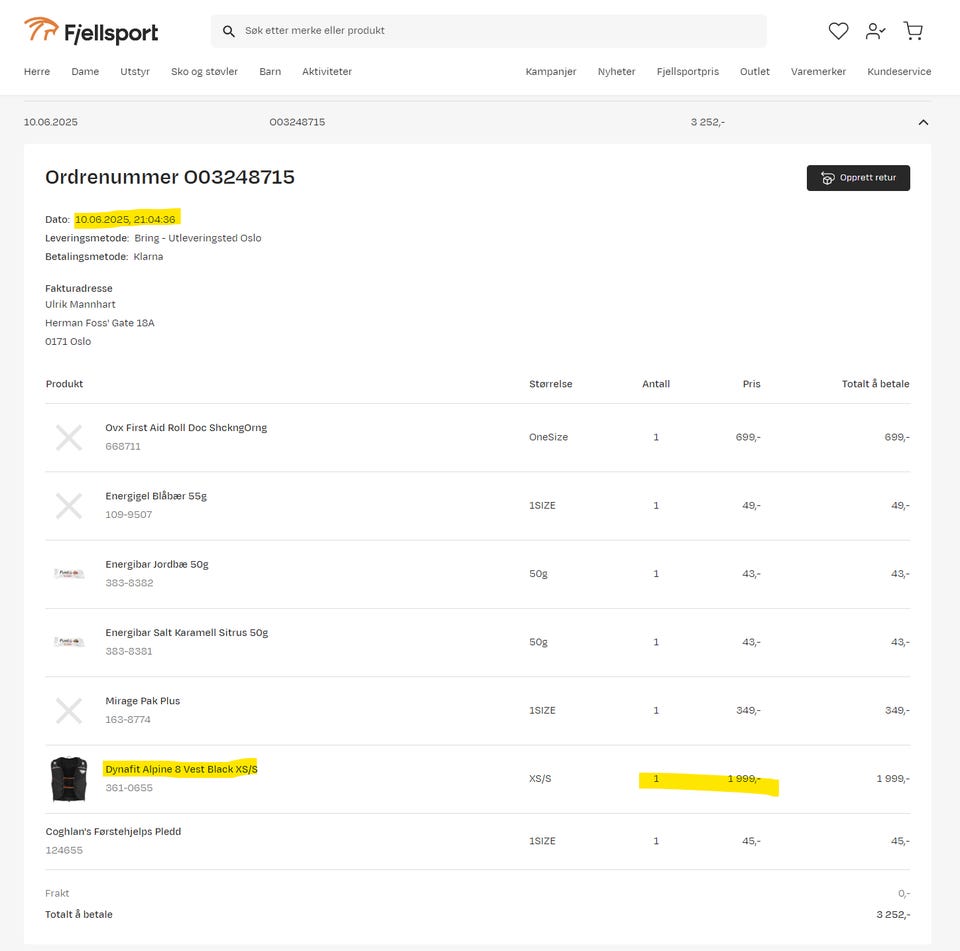
Task: Open product Energibar Jordbæ 50g
Action: (157, 564)
